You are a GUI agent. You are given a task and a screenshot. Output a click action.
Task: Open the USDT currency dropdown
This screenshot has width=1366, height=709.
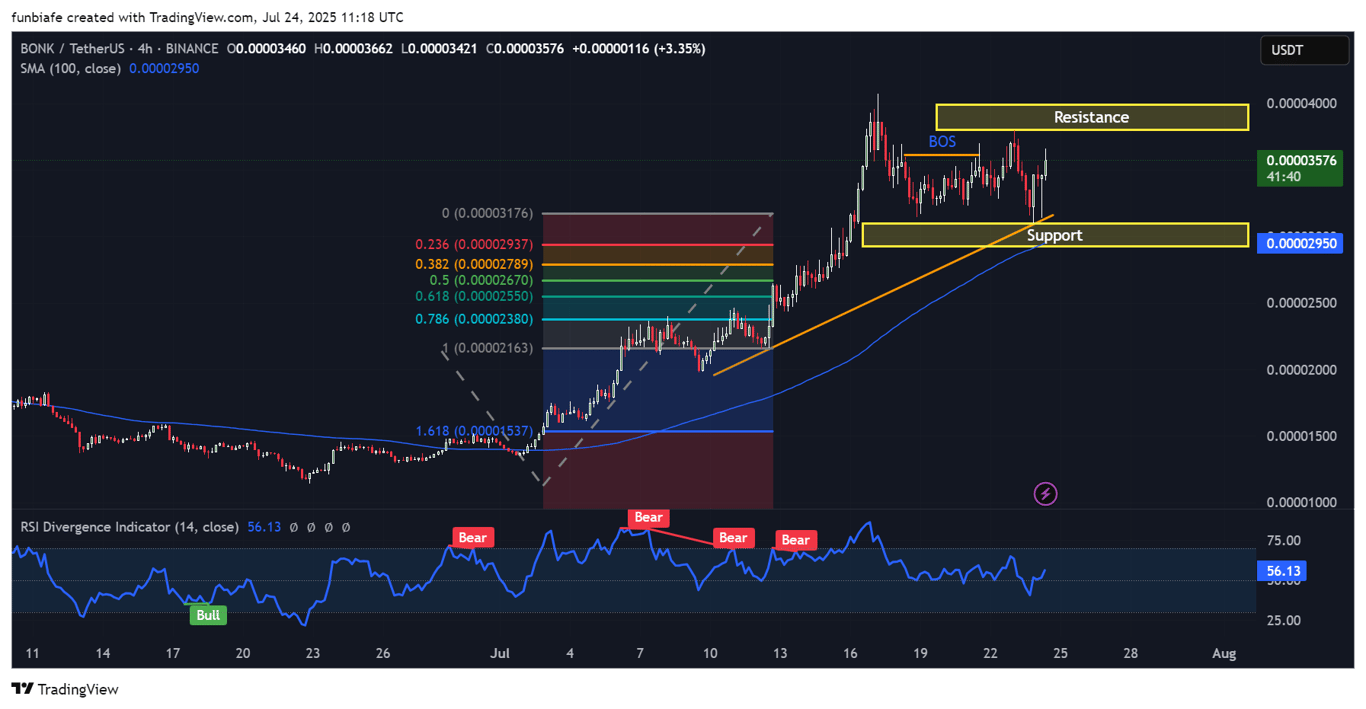pyautogui.click(x=1304, y=48)
